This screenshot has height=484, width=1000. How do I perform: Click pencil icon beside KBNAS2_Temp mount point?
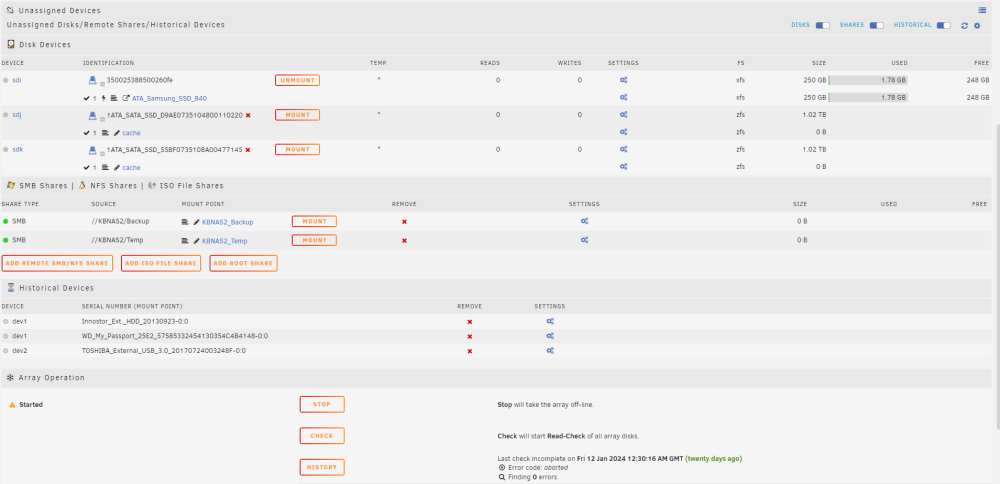(x=196, y=240)
